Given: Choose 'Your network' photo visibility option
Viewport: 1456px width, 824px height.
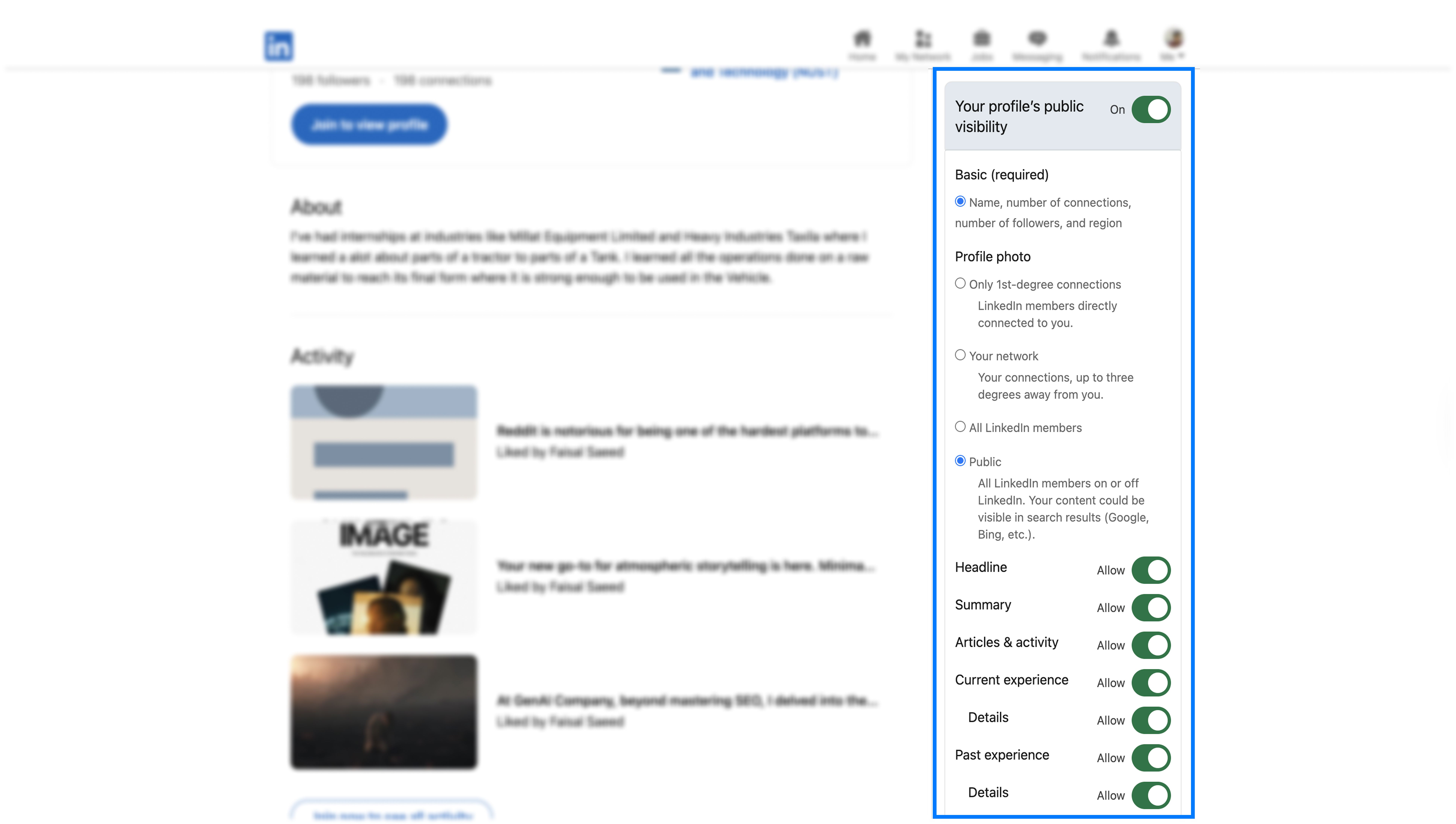Looking at the screenshot, I should (x=960, y=355).
